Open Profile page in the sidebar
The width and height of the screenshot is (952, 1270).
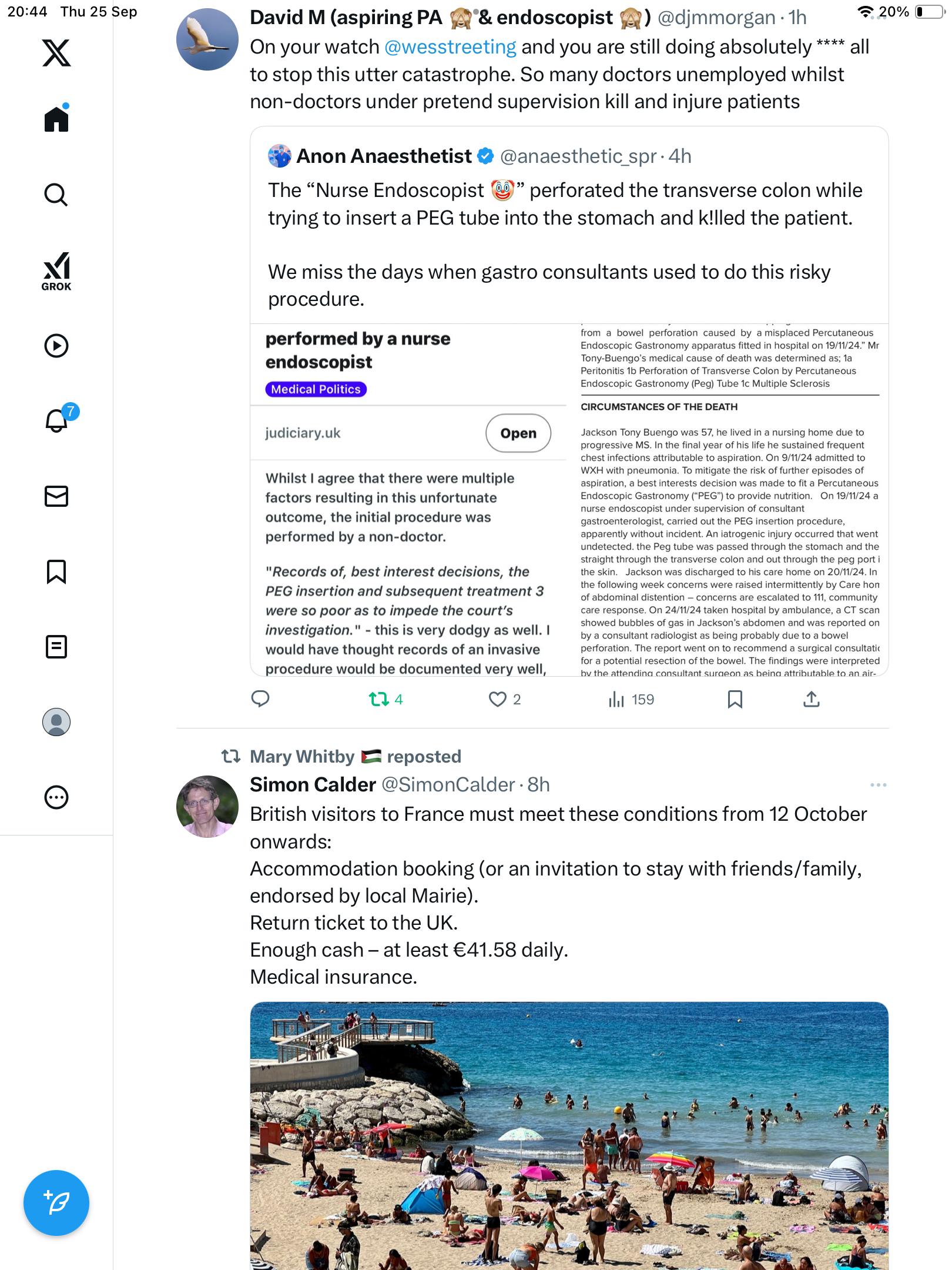56,722
